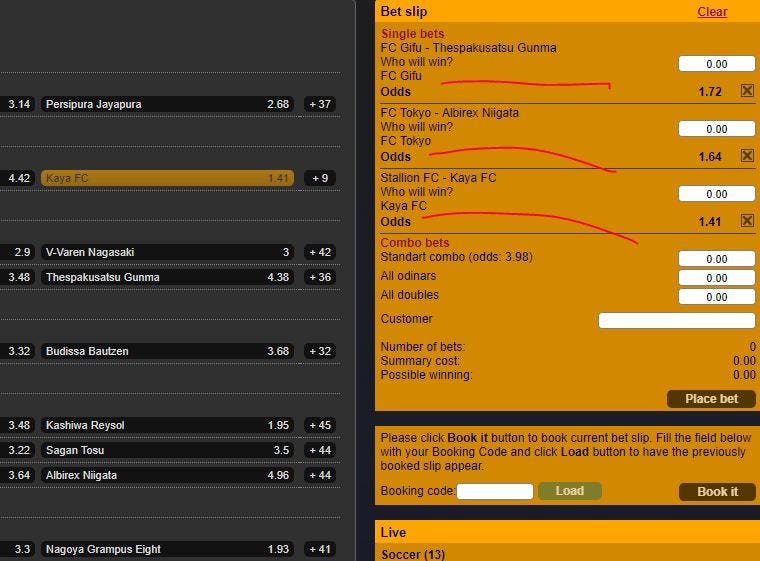Expand +44 markets for Sagan Tosu
This screenshot has height=561, width=760.
coord(320,450)
